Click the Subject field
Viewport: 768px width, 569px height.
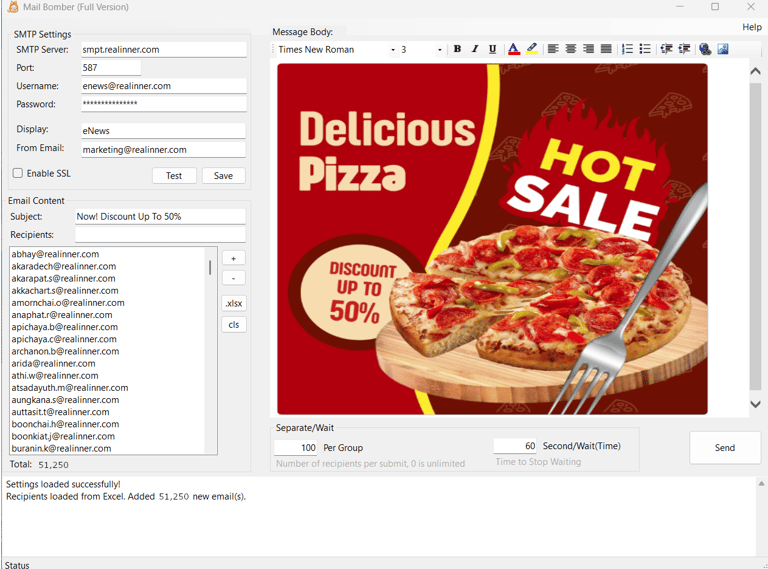pos(160,216)
